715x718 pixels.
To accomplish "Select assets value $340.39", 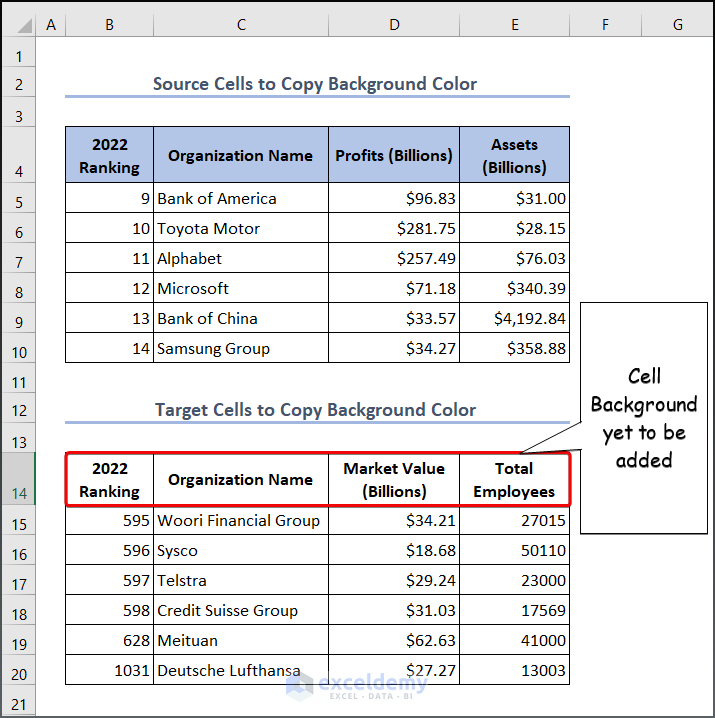I will [x=514, y=288].
